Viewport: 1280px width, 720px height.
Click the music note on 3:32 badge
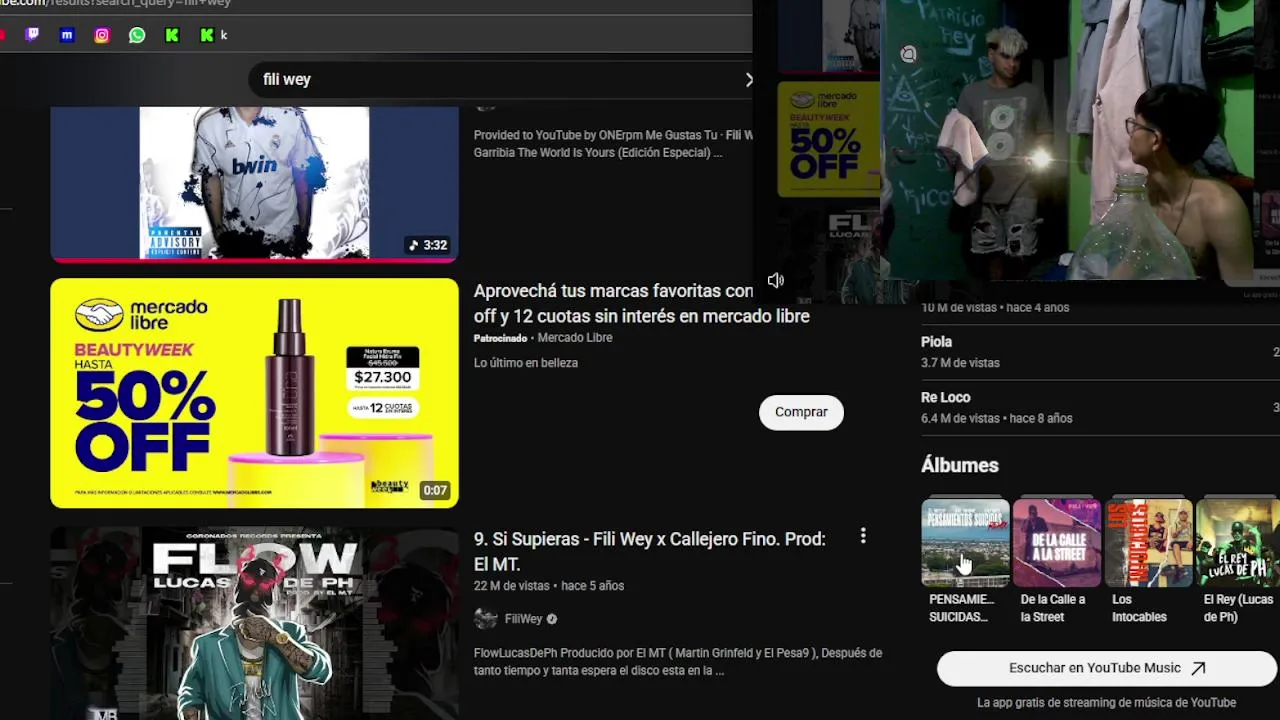coord(414,245)
